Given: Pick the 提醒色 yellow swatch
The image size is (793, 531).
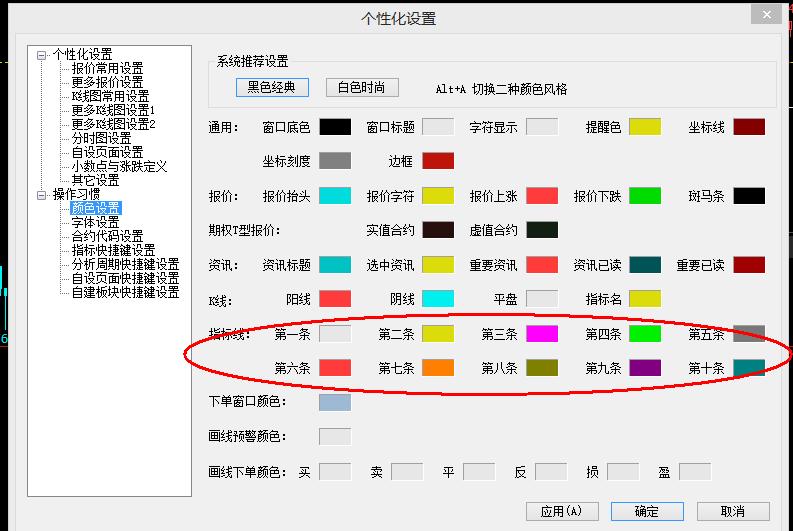Looking at the screenshot, I should point(645,127).
